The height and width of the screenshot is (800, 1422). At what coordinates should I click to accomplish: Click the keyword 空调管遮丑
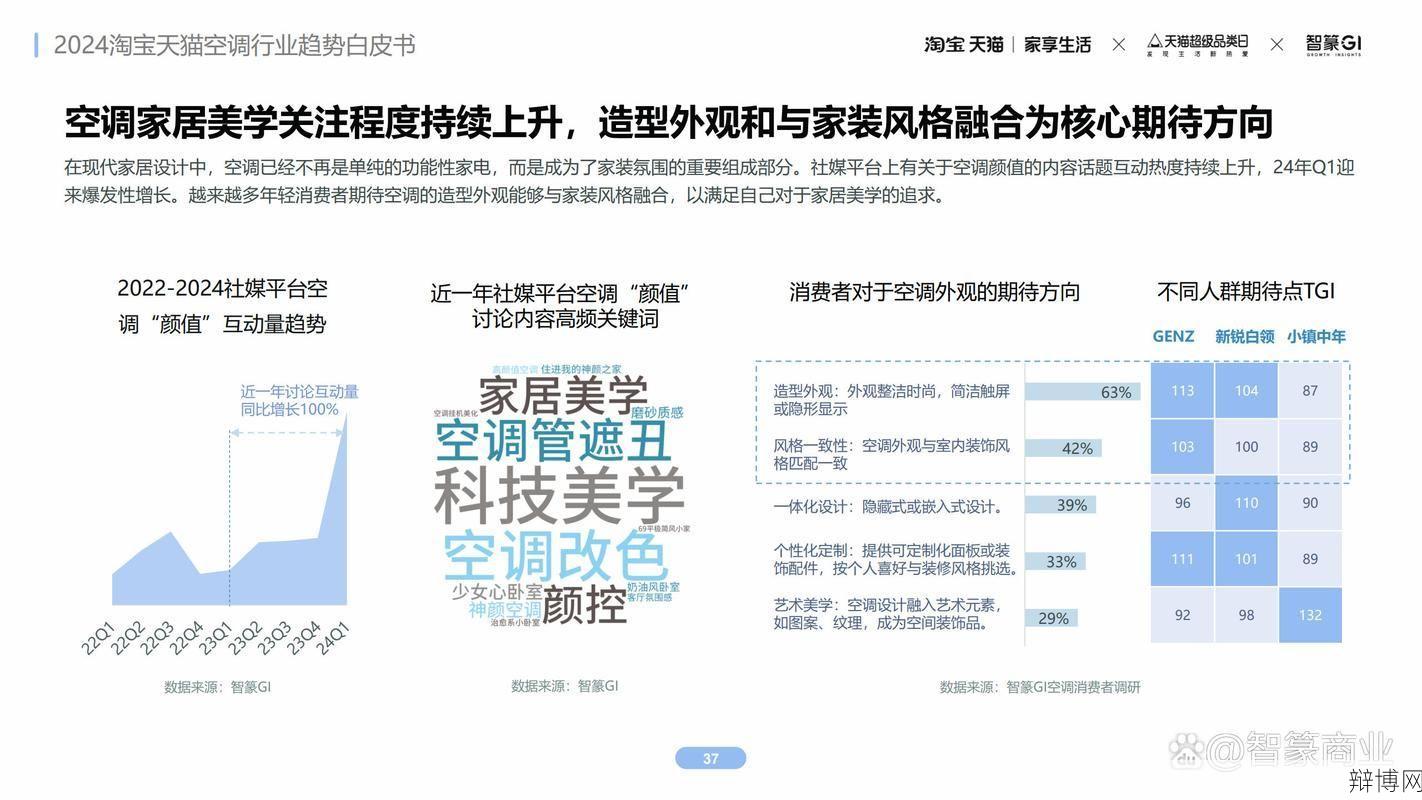coord(552,441)
